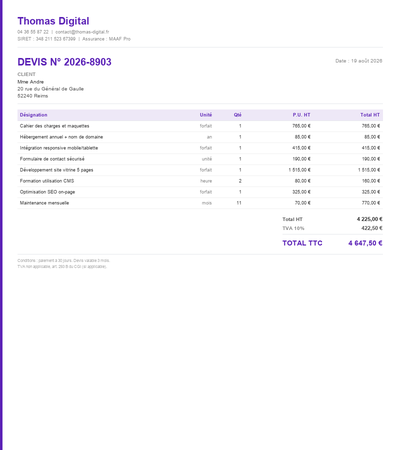This screenshot has width=400, height=450.
Task: Click the unit "heure" in Formation row
Action: (206, 181)
